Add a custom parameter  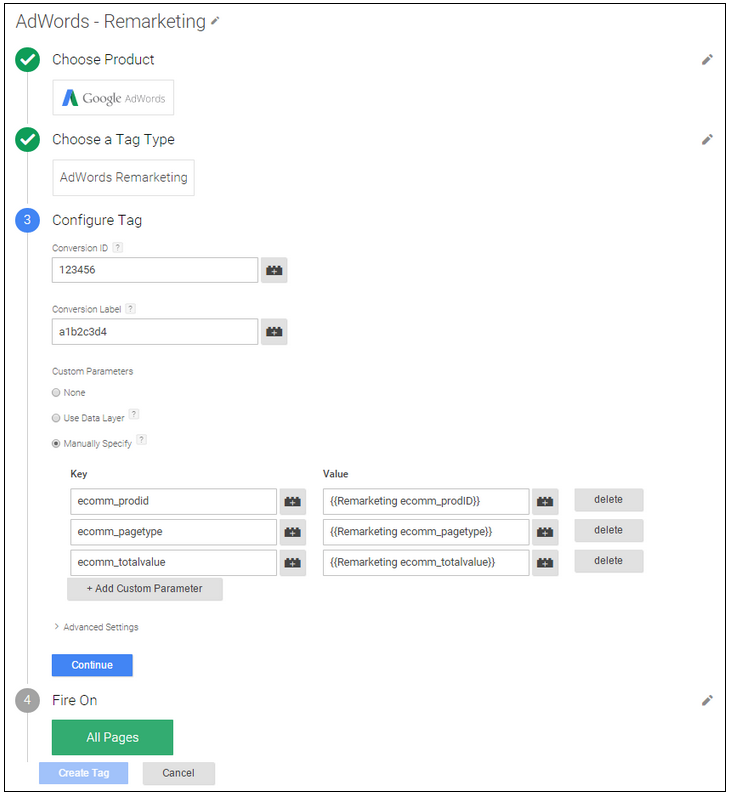pyautogui.click(x=145, y=589)
